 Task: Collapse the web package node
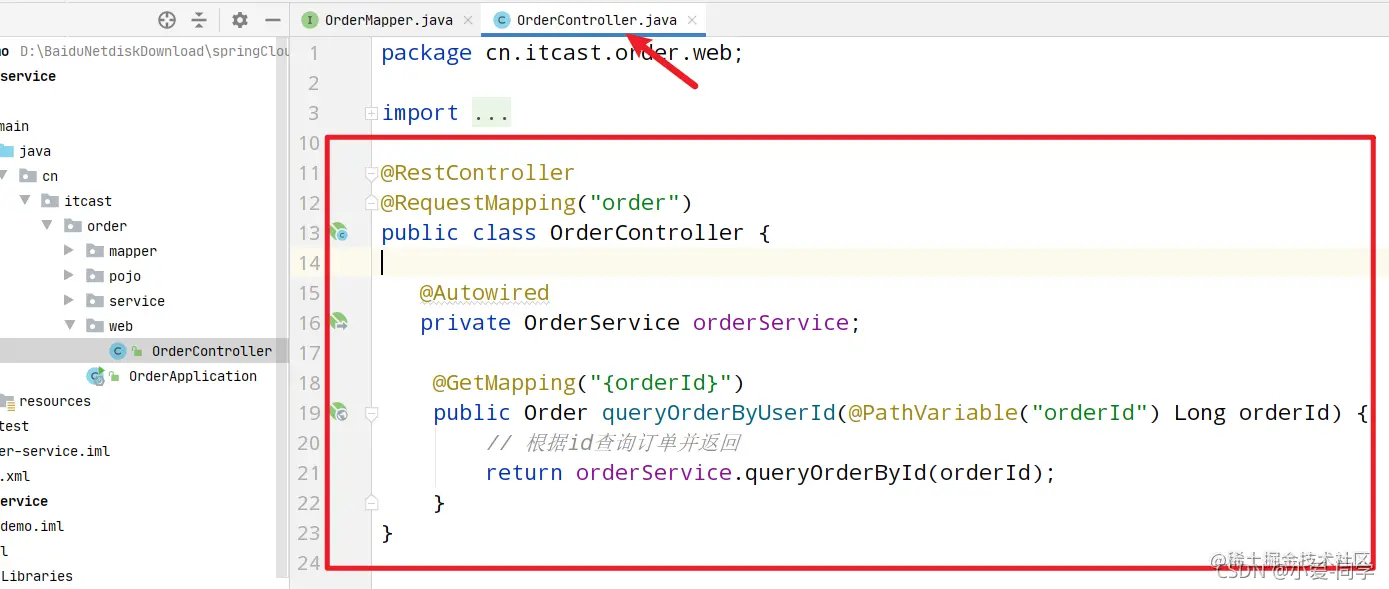coord(69,326)
